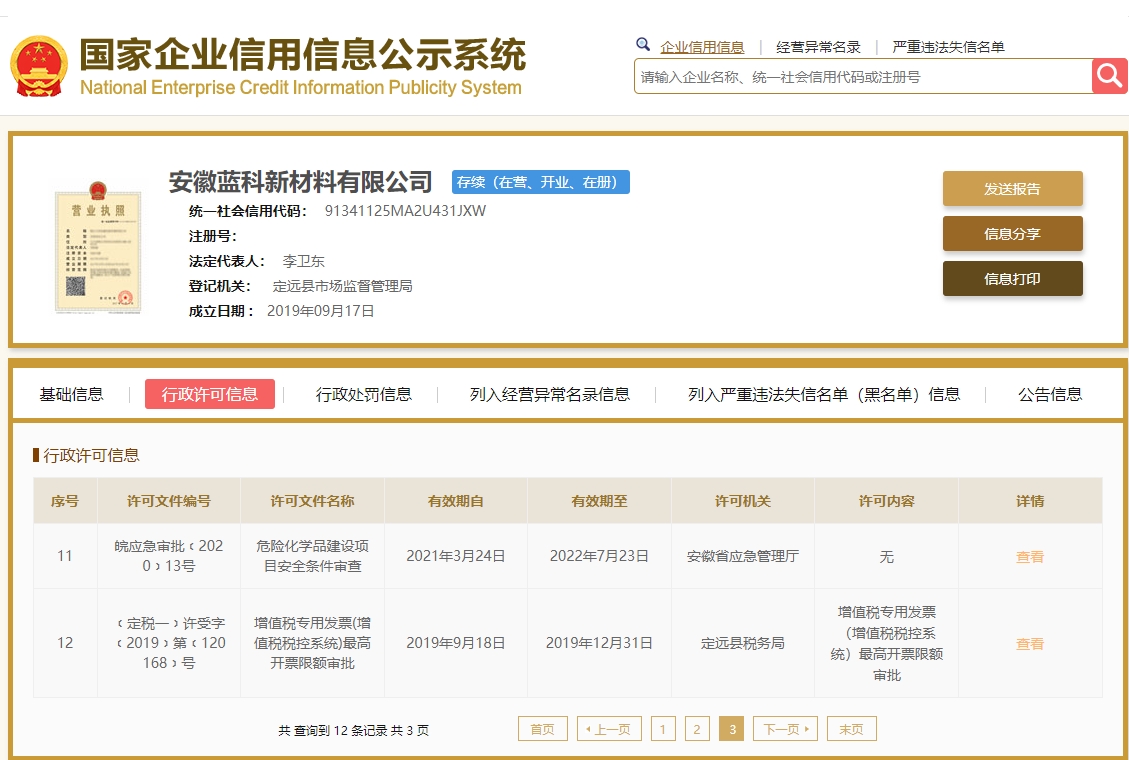
Task: Click the 有效期至 column header
Action: coord(599,501)
